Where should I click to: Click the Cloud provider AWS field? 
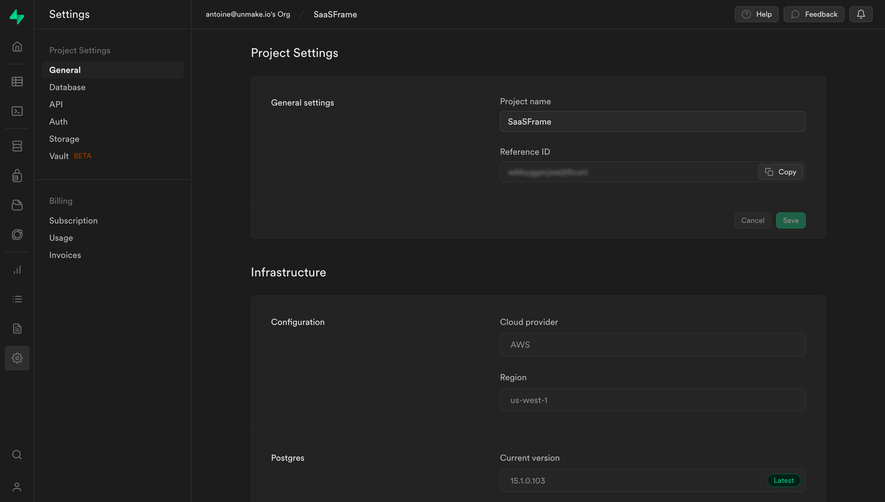652,344
